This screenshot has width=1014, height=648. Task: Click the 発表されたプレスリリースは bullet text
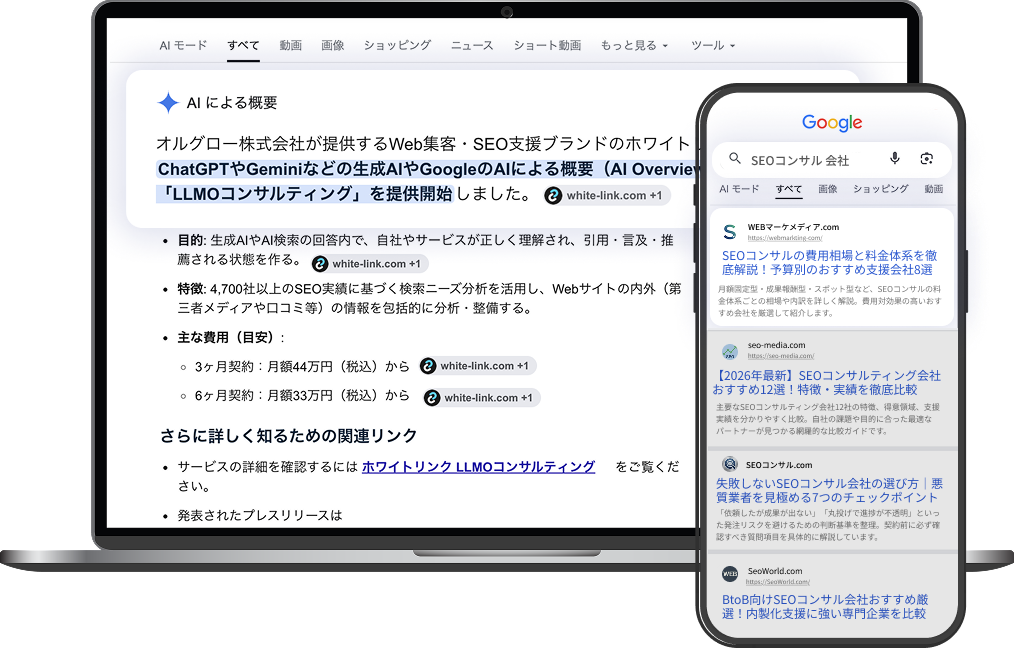[260, 515]
